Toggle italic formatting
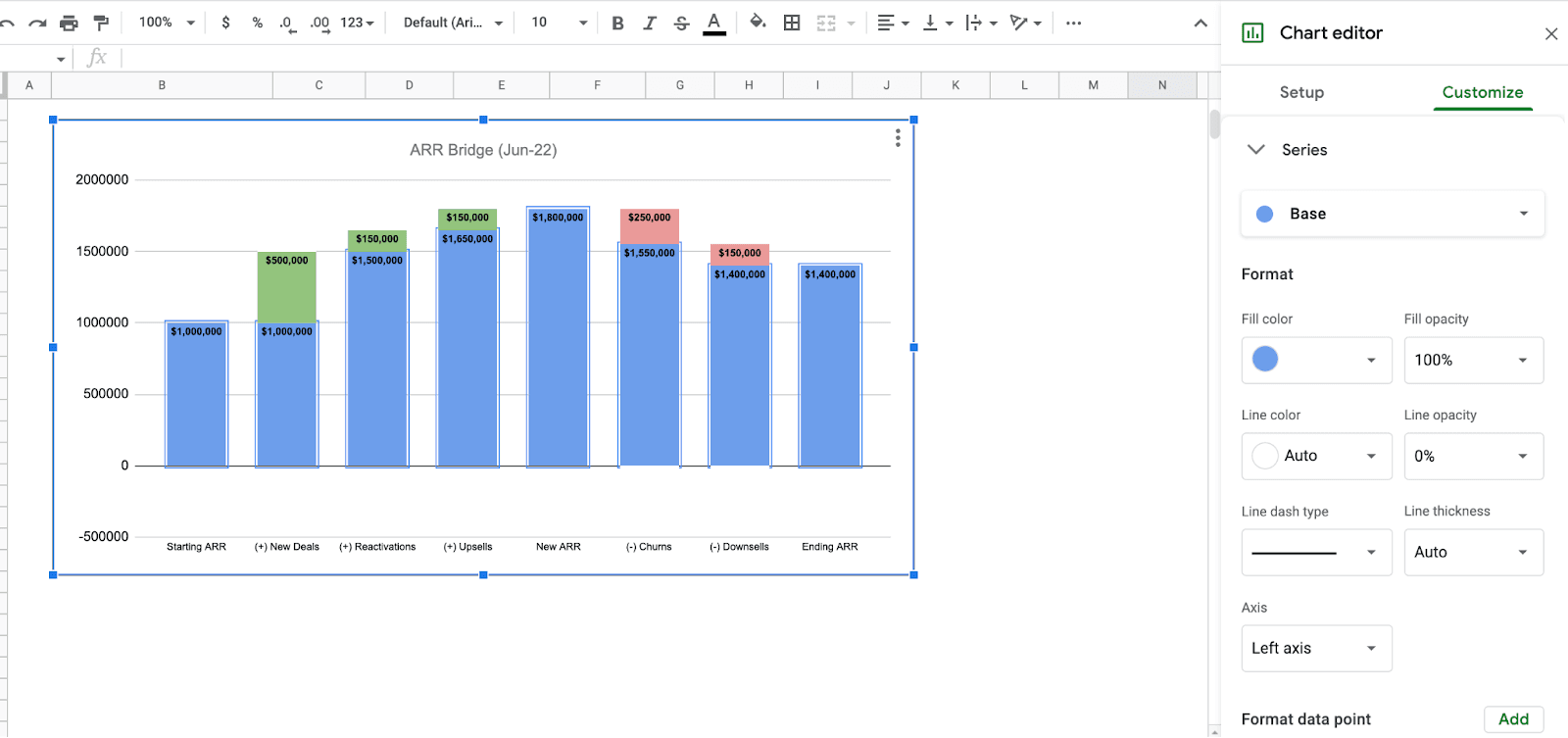This screenshot has width=1568, height=738. (649, 23)
